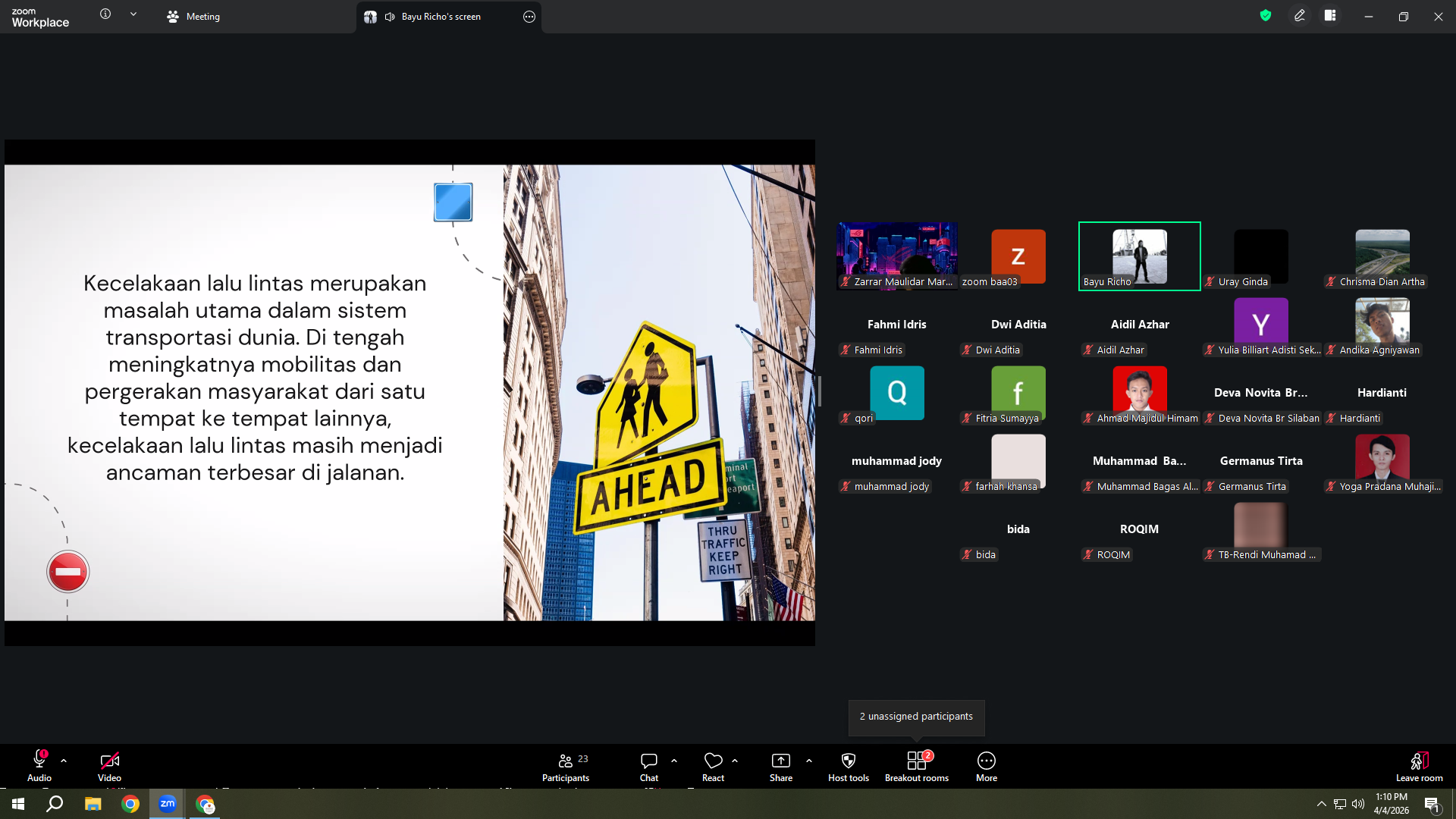The height and width of the screenshot is (819, 1456).
Task: Switch to the Meeting tab
Action: point(193,17)
